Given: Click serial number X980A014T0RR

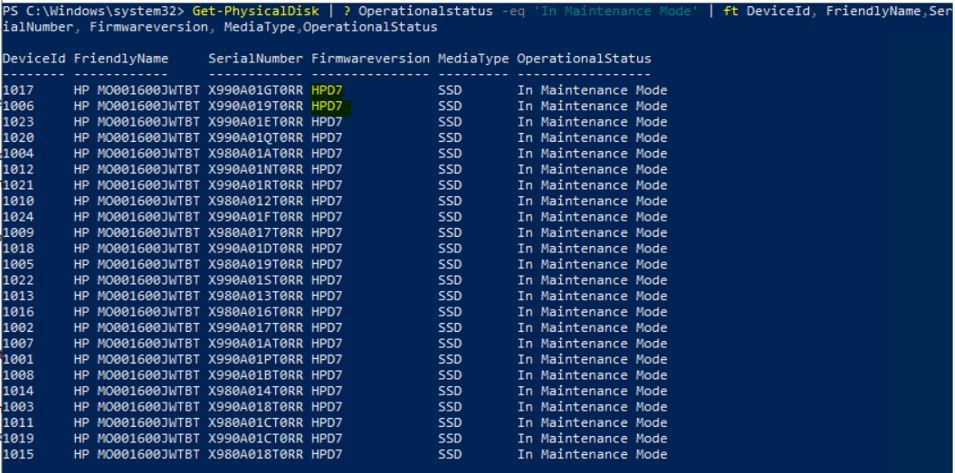Looking at the screenshot, I should (256, 391).
